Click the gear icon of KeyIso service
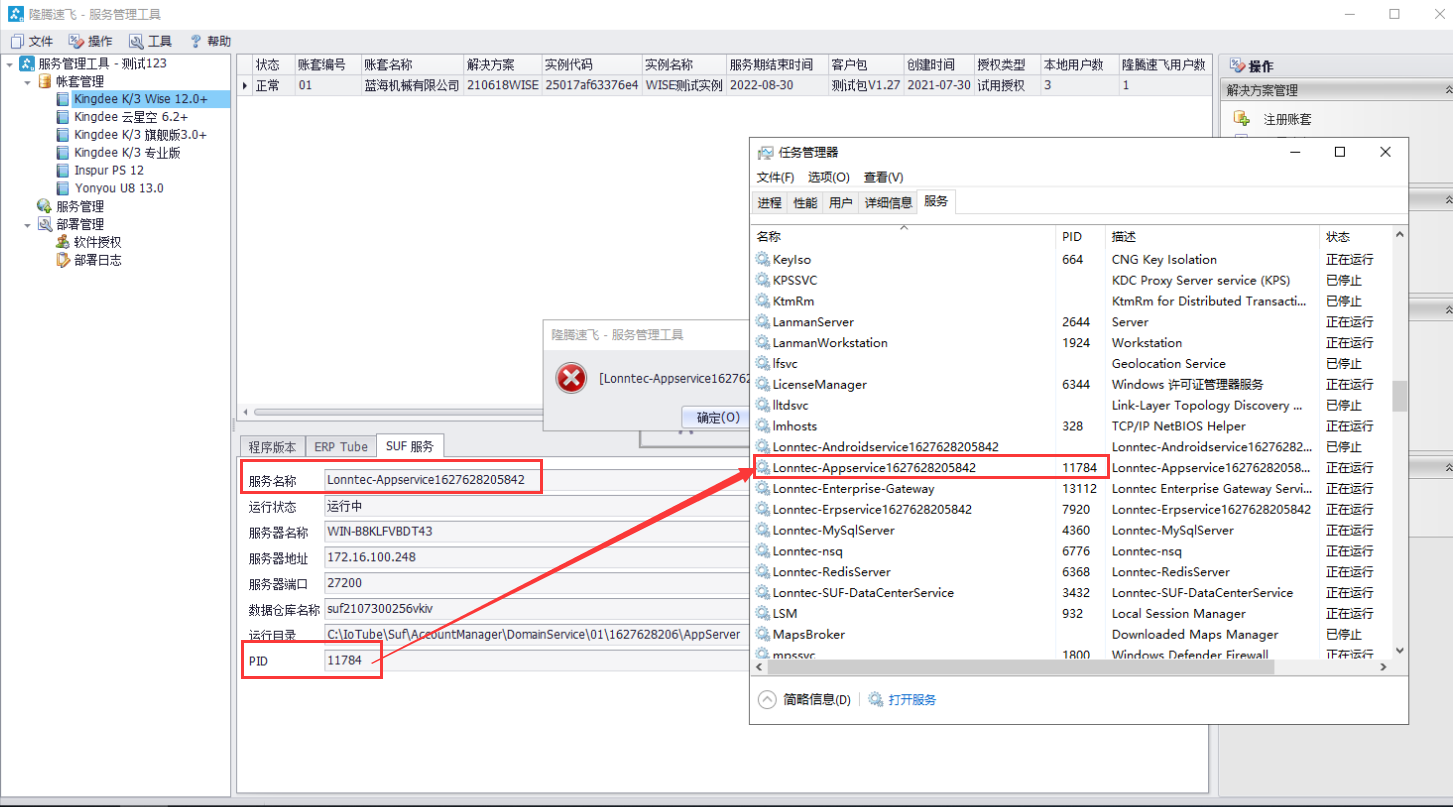Screen dimensions: 1453x807 tap(763, 259)
